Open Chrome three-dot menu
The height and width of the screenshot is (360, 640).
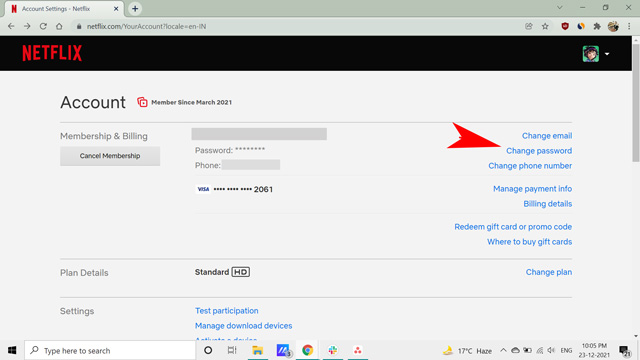coord(629,26)
